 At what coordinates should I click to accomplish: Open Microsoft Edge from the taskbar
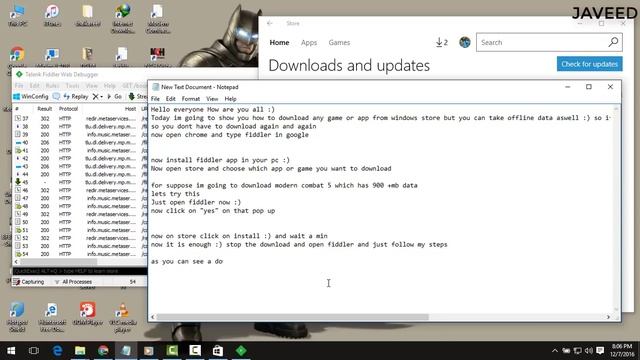pyautogui.click(x=57, y=351)
